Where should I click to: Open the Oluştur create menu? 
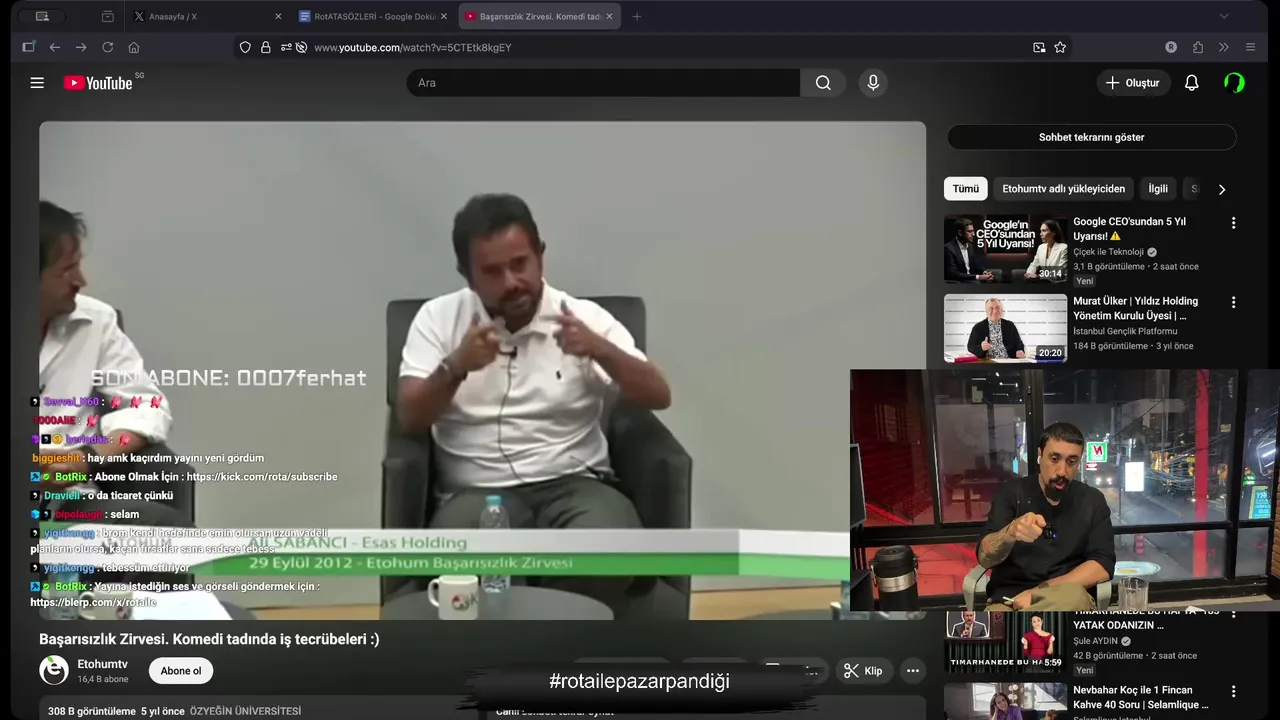1133,83
